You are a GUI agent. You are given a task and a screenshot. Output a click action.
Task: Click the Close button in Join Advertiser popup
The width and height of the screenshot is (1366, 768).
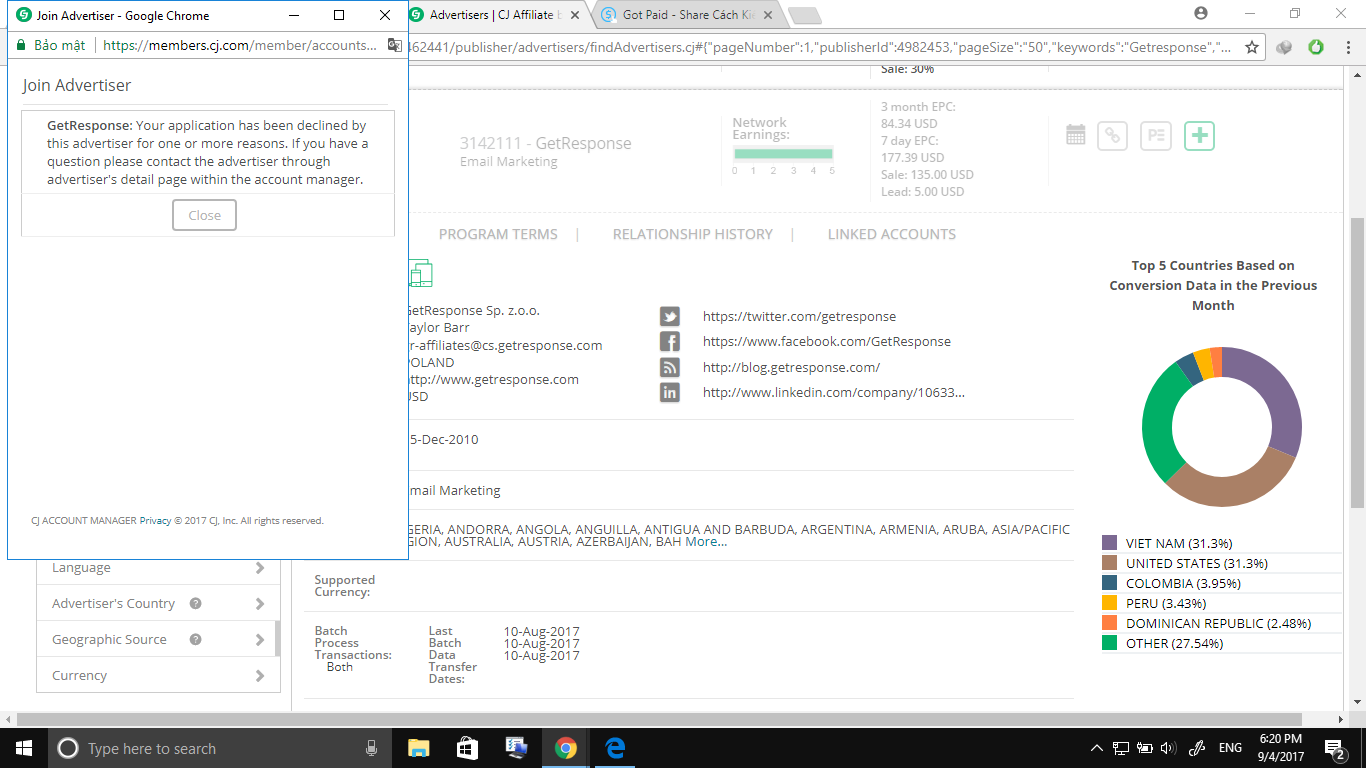[204, 215]
